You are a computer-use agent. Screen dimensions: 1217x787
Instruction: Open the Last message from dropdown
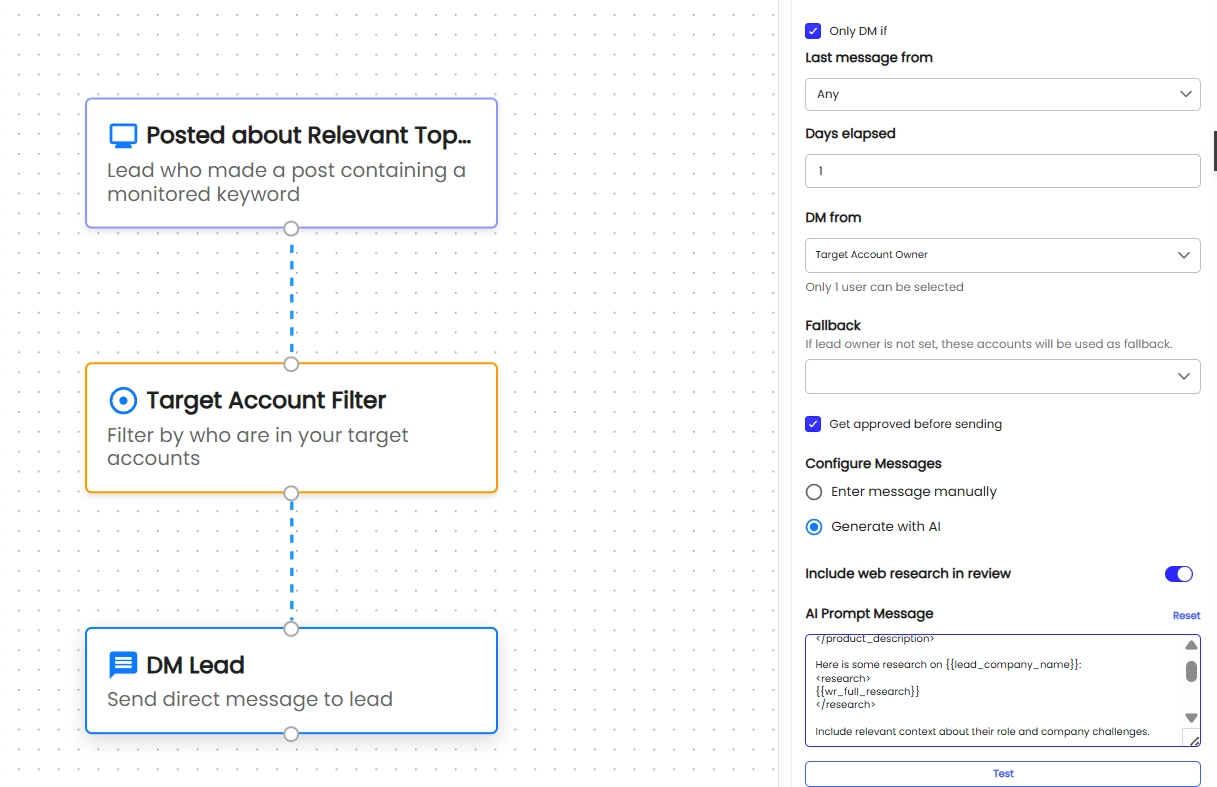coord(1003,94)
